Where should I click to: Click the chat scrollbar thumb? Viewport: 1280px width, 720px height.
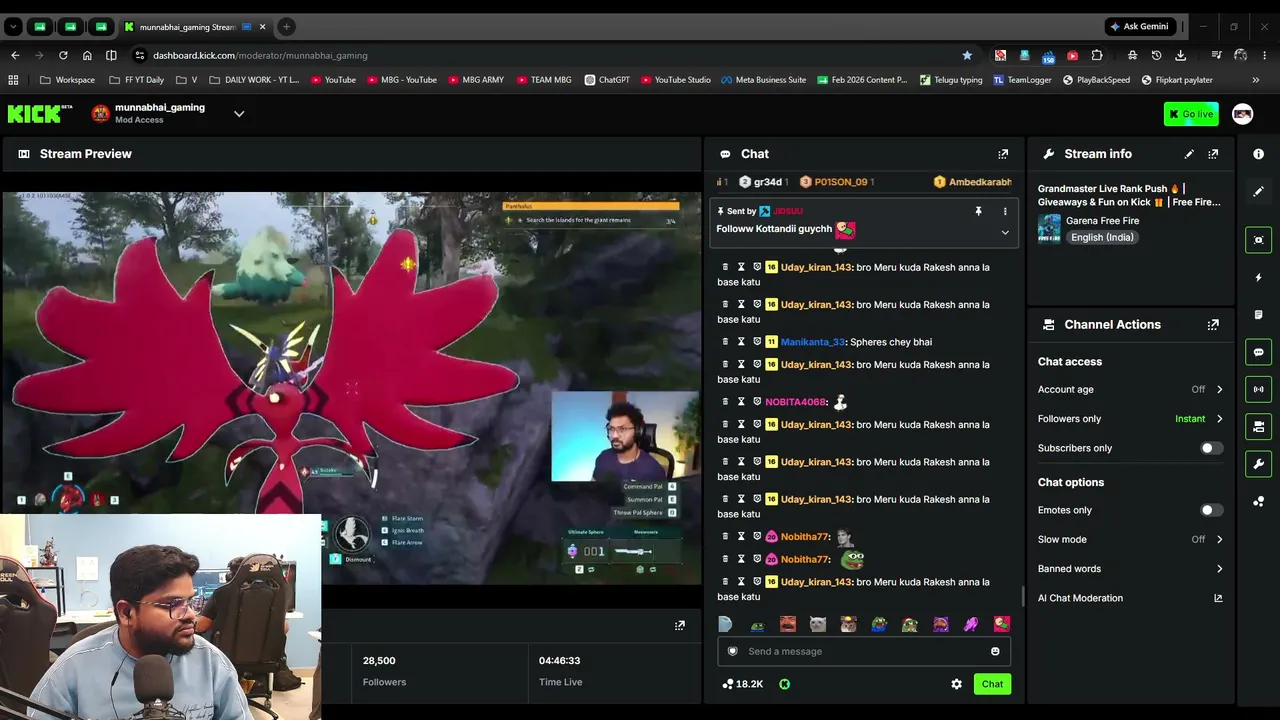[1022, 596]
